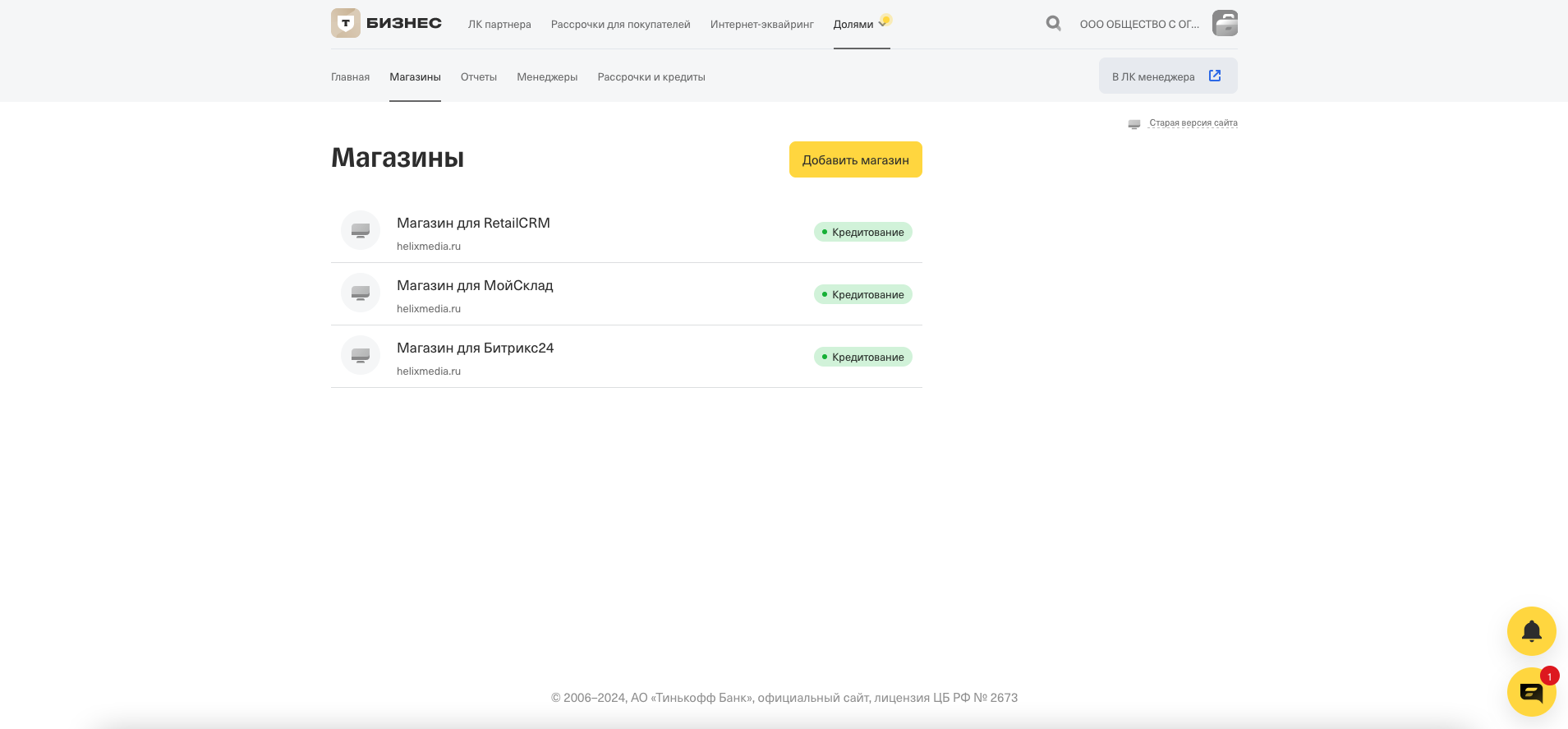Open the search magnifier icon
This screenshot has width=1568, height=729.
[x=1053, y=23]
